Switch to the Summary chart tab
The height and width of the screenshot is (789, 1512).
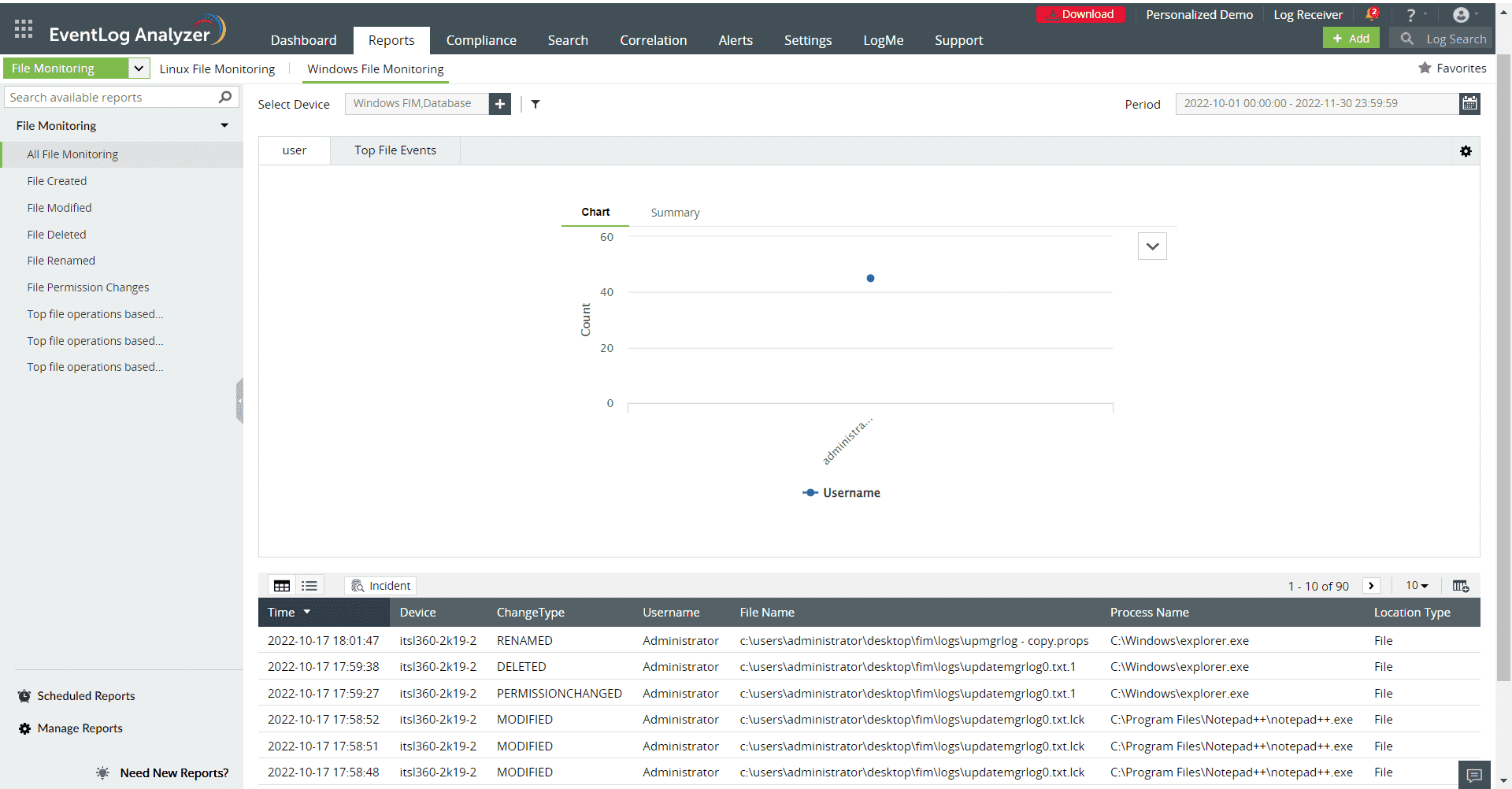click(675, 213)
